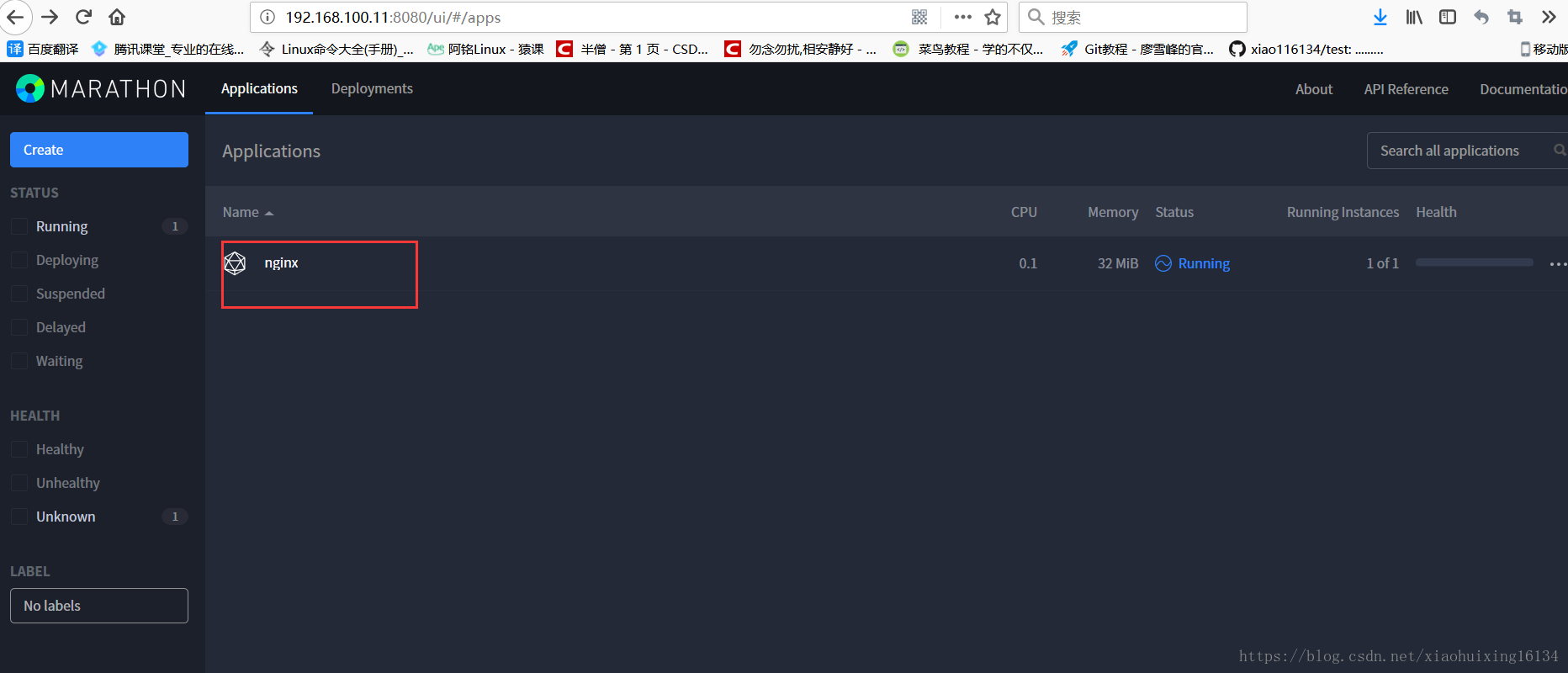Toggle the Suspended status filter checkbox
Image resolution: width=1568 pixels, height=673 pixels.
coord(19,294)
